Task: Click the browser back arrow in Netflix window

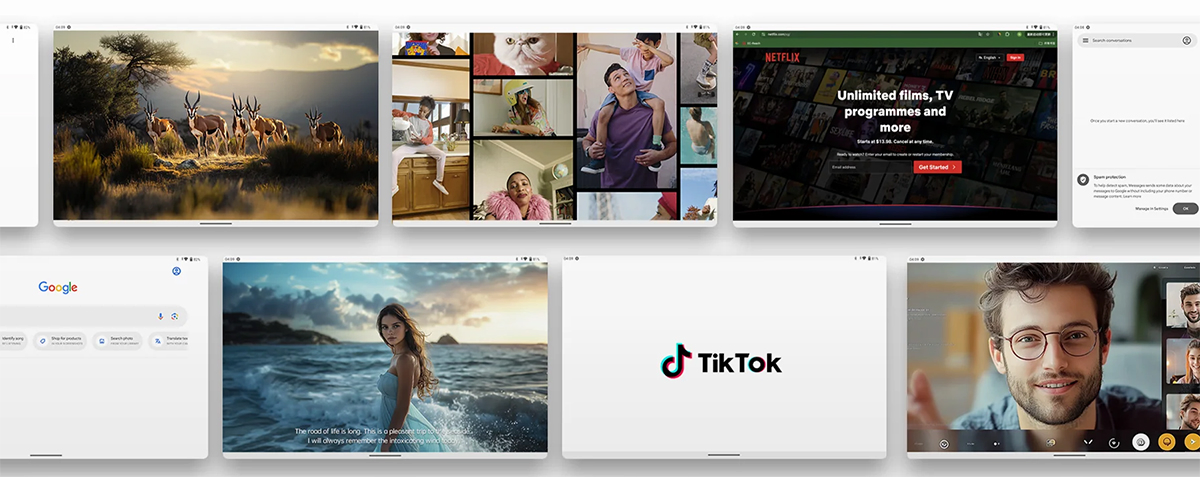Action: coord(738,34)
